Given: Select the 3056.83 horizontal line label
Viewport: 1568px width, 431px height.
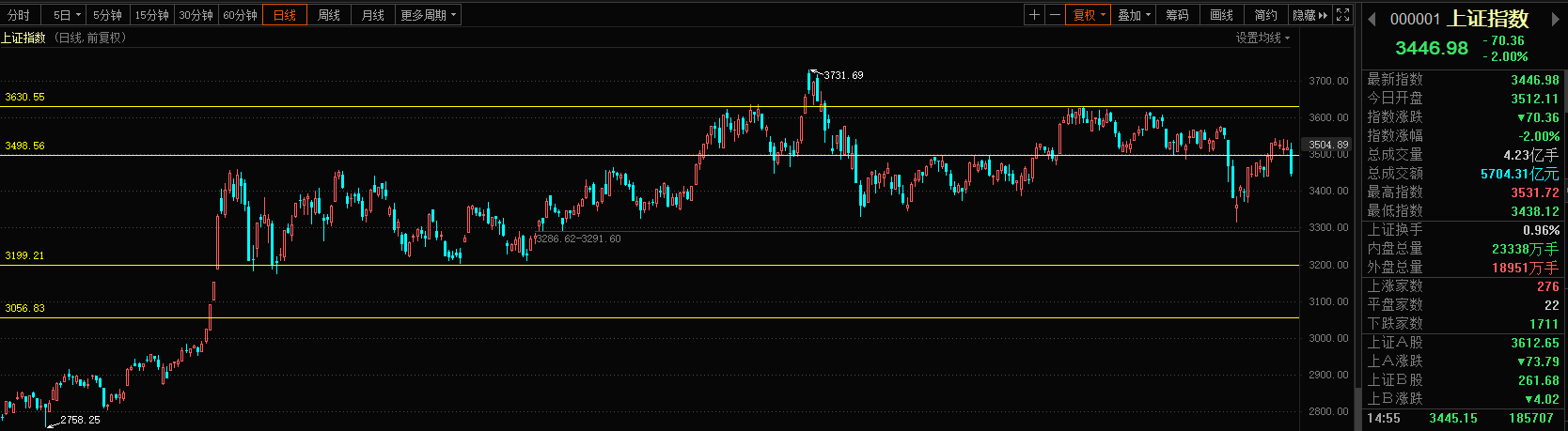Looking at the screenshot, I should [25, 308].
